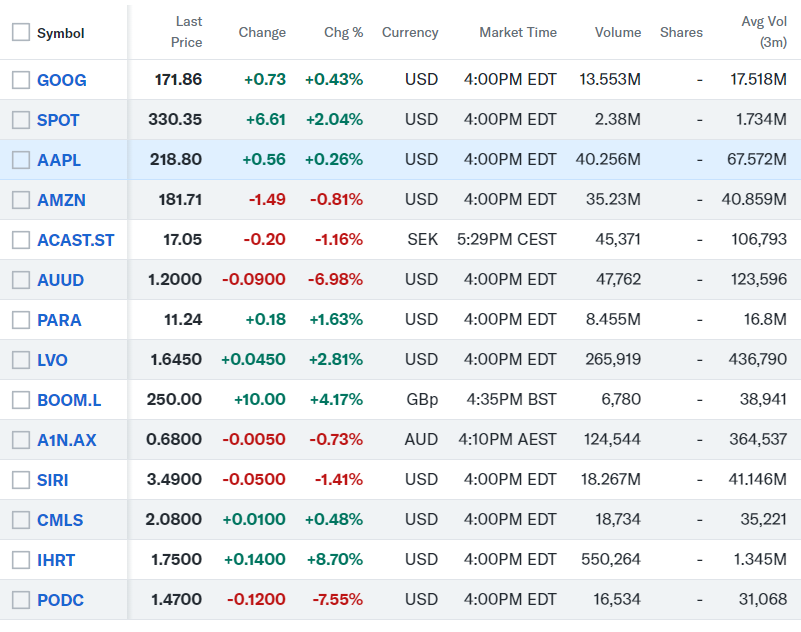The height and width of the screenshot is (632, 801).
Task: Sort by Avg Vol (3m) header
Action: (x=763, y=32)
